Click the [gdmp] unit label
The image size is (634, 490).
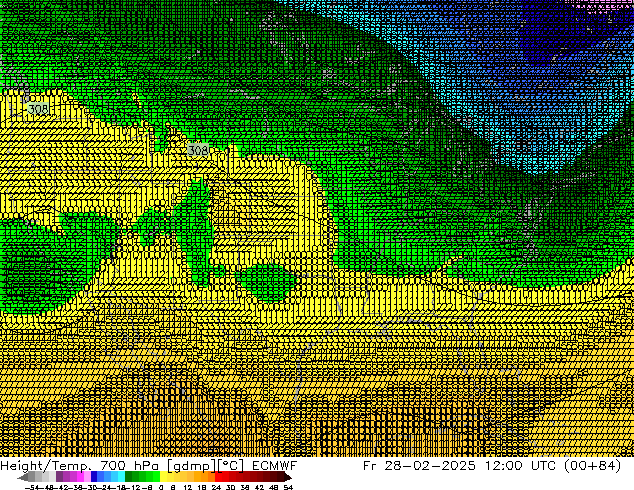192,466
